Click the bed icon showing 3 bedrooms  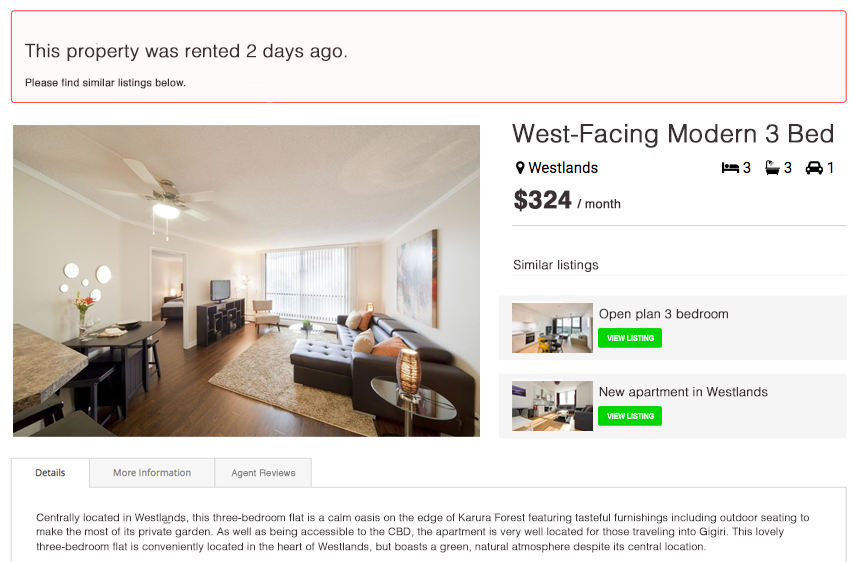tap(730, 168)
